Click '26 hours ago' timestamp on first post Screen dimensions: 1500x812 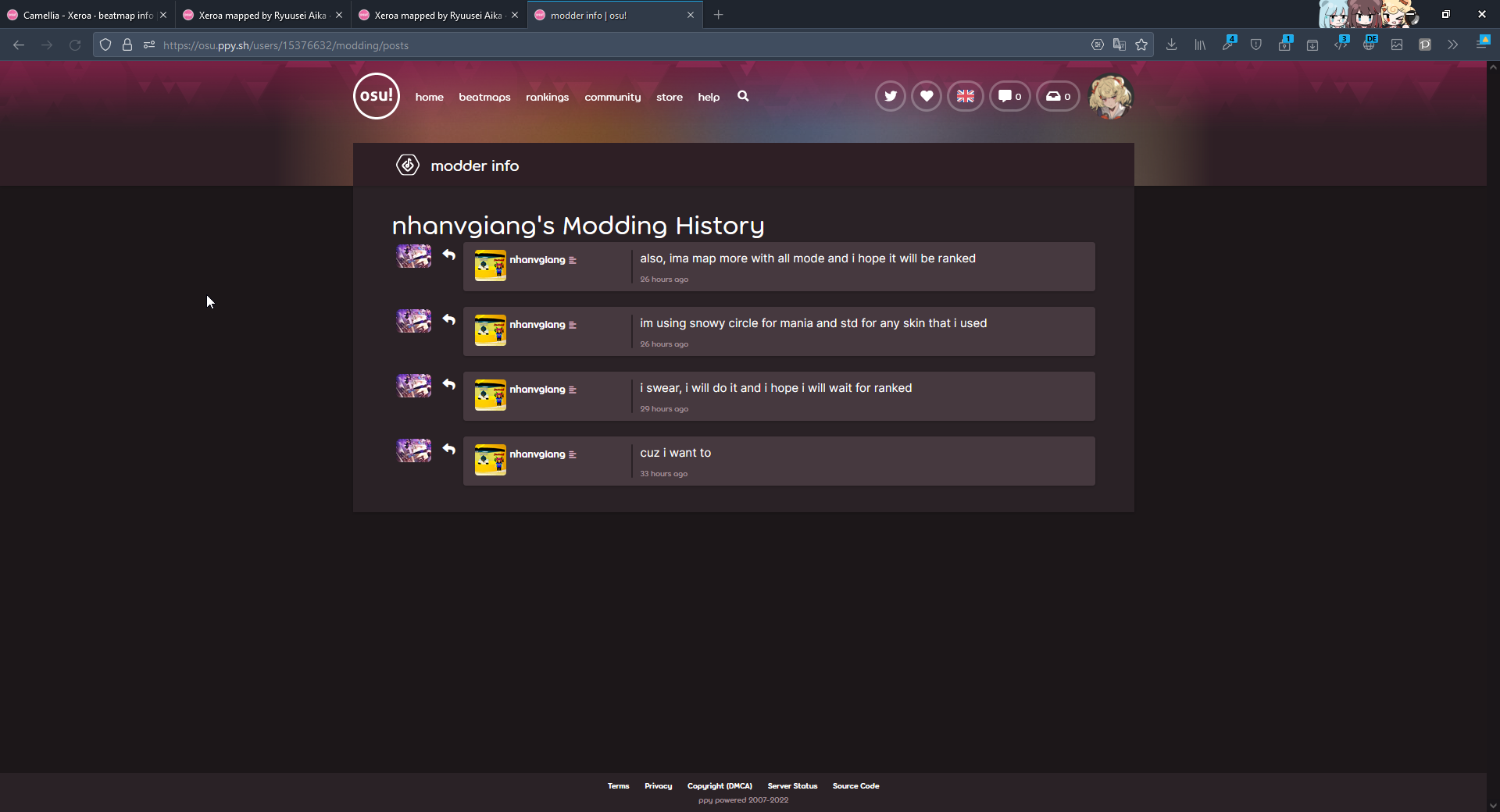[x=664, y=280]
